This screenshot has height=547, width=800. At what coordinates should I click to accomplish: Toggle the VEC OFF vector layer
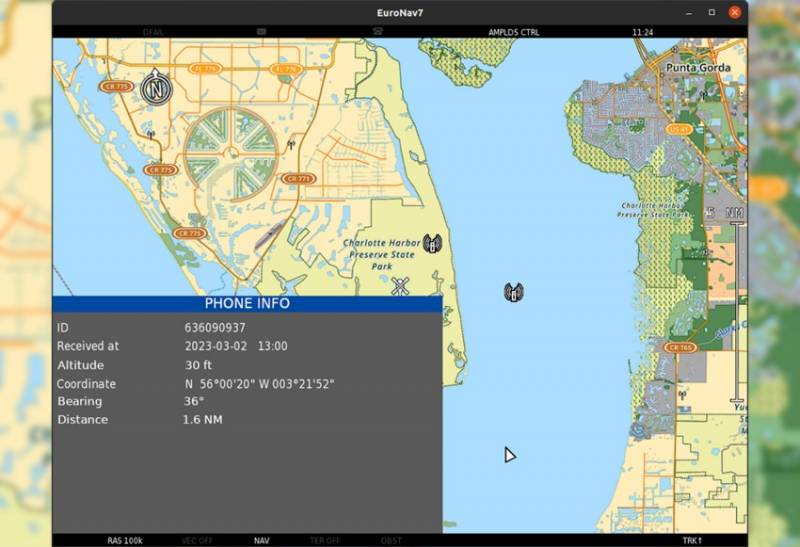196,540
